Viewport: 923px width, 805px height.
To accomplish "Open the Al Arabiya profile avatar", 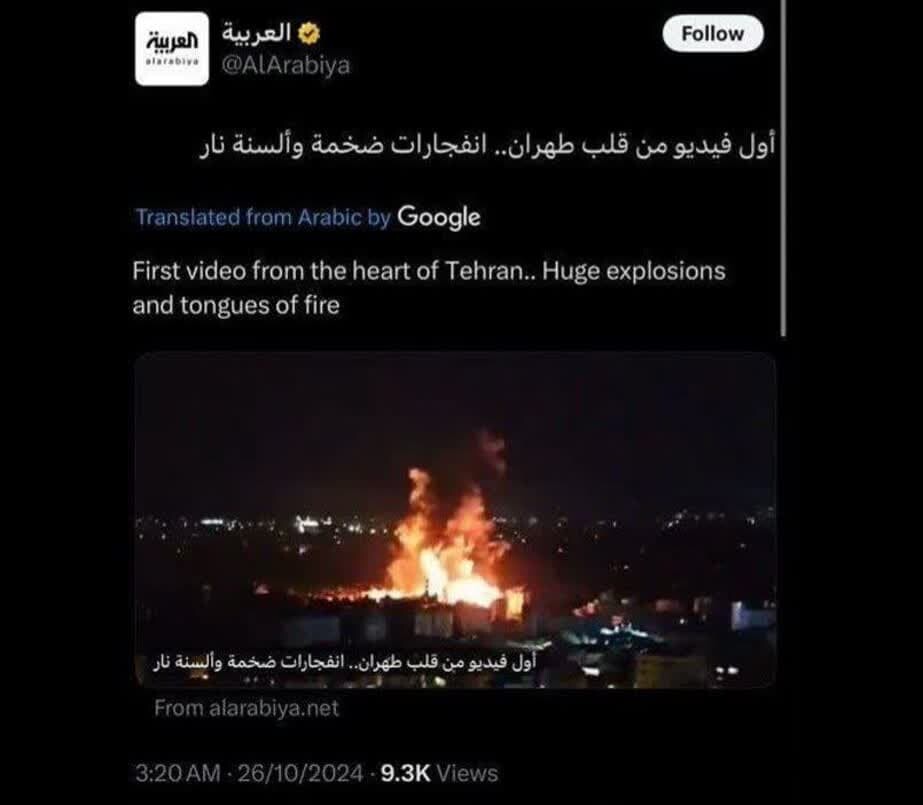I will 172,49.
